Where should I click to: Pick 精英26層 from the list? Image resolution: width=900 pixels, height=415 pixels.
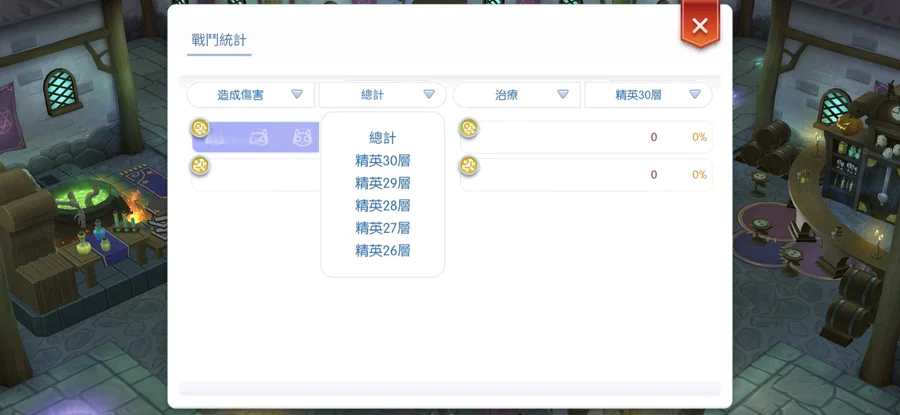(382, 250)
